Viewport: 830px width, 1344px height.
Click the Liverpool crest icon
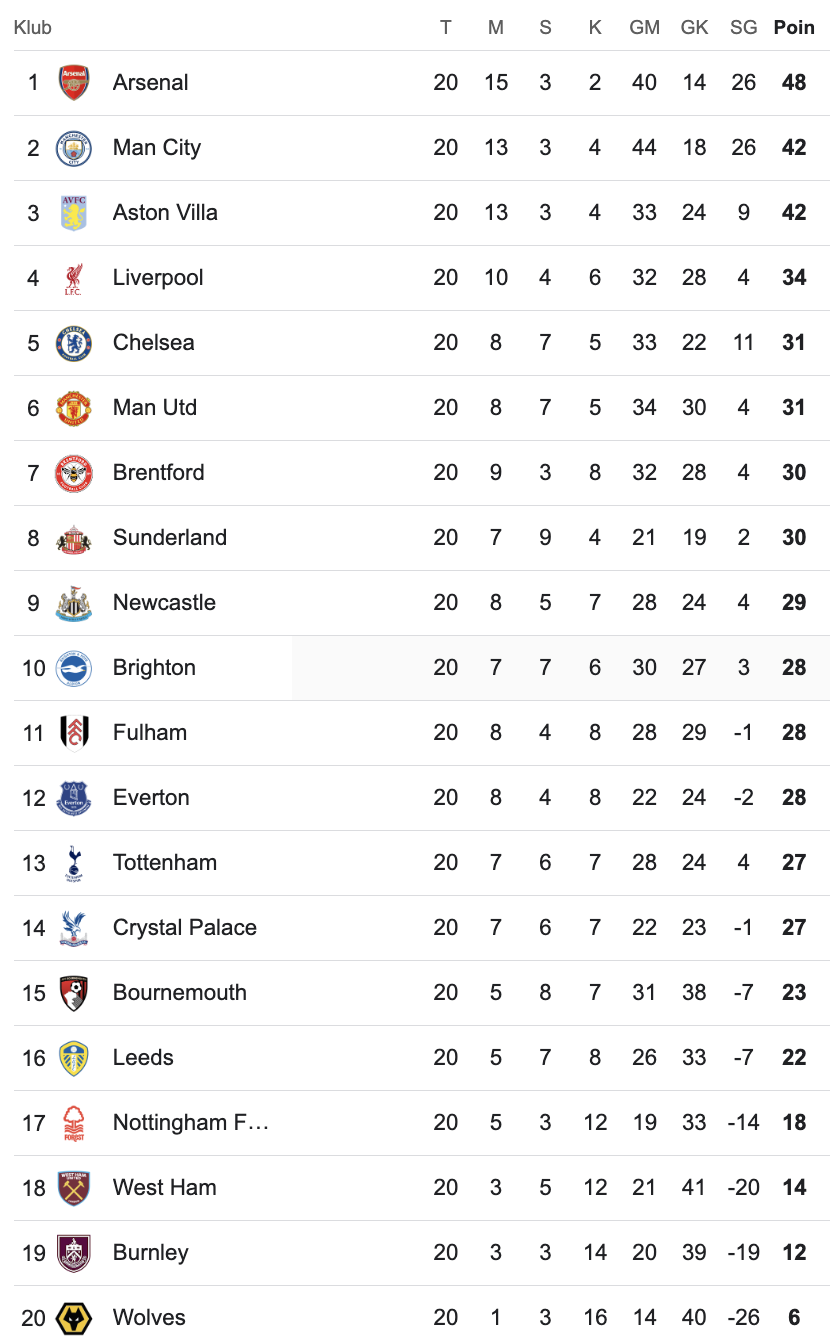[x=74, y=278]
